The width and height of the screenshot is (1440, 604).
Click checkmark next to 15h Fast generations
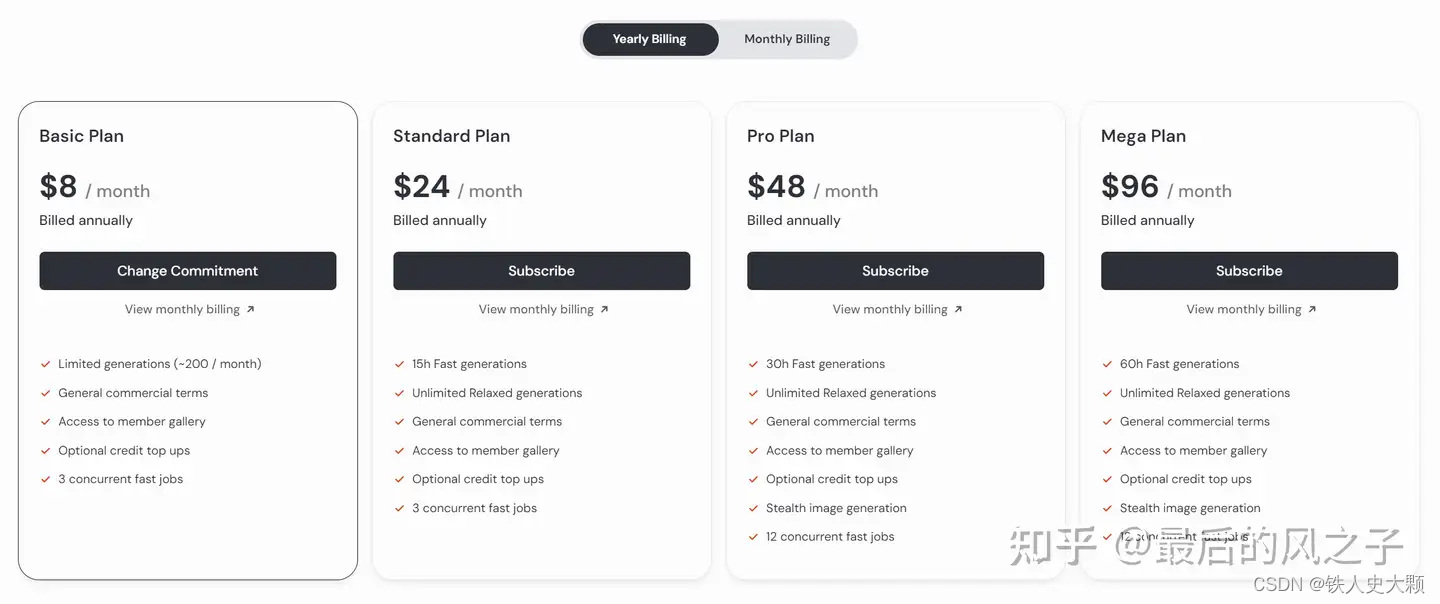[x=399, y=364]
